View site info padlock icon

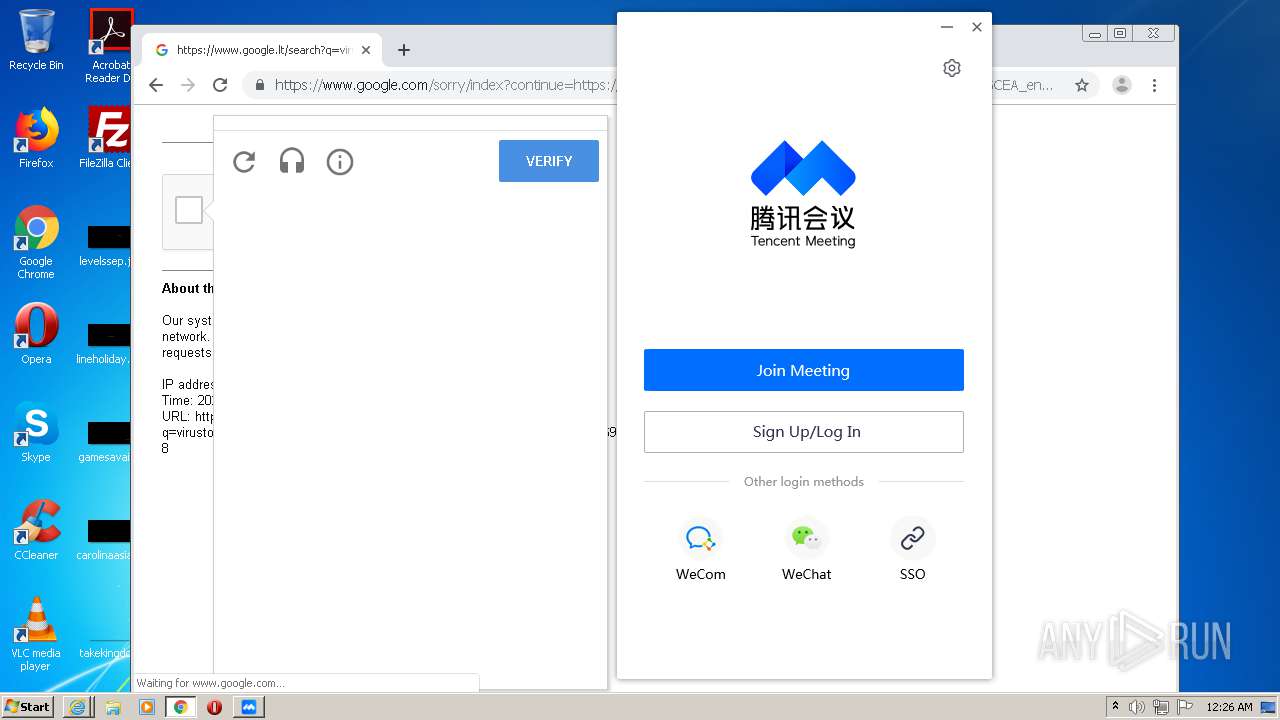tap(260, 85)
